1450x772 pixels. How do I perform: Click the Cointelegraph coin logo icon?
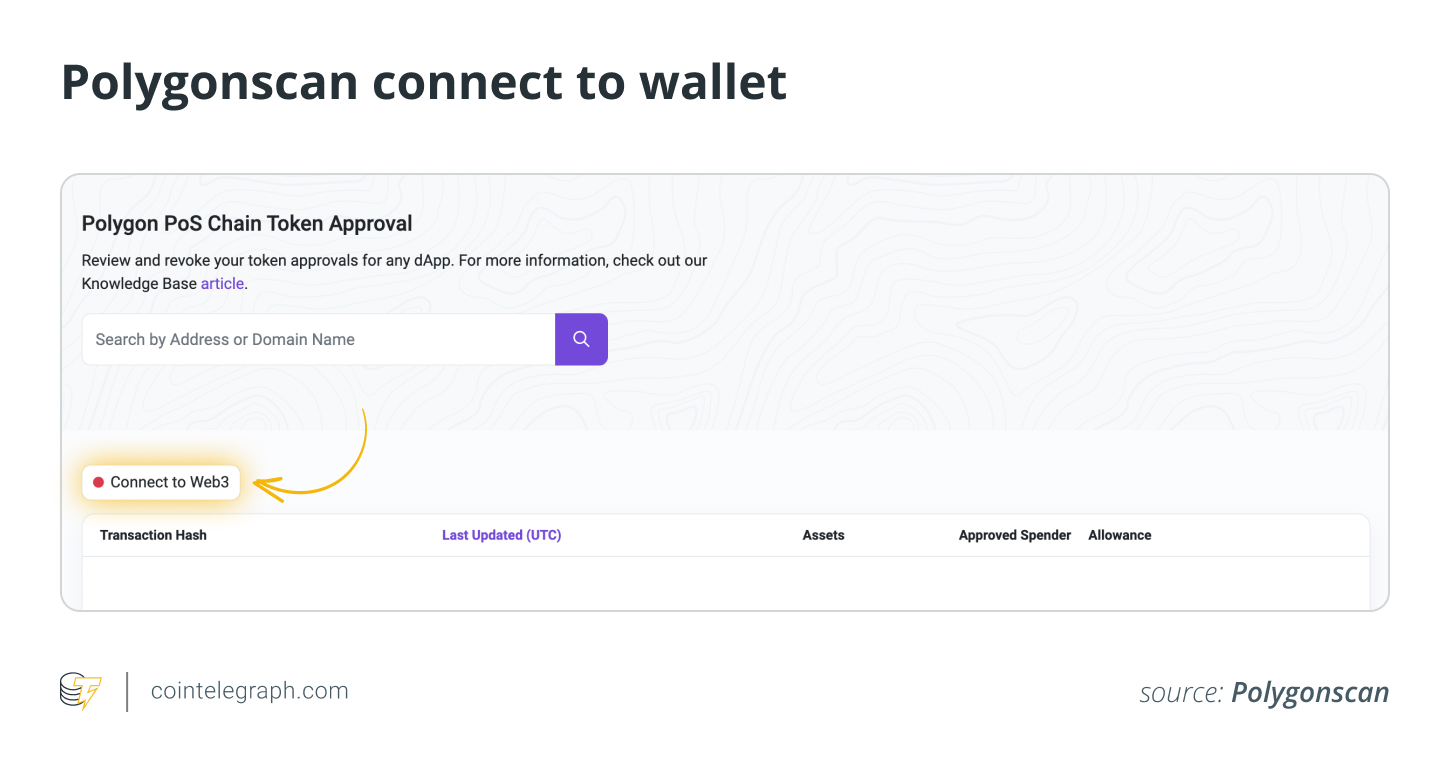pyautogui.click(x=80, y=691)
